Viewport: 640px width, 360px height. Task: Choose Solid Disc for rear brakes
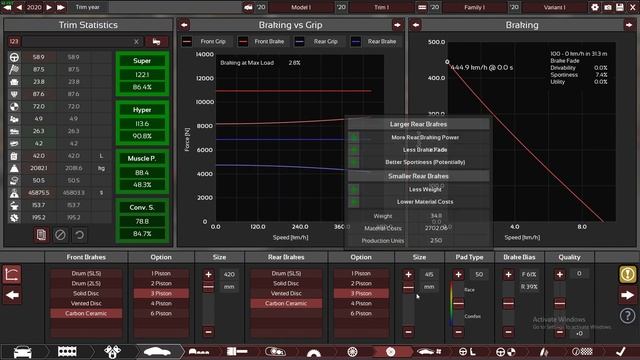click(286, 283)
